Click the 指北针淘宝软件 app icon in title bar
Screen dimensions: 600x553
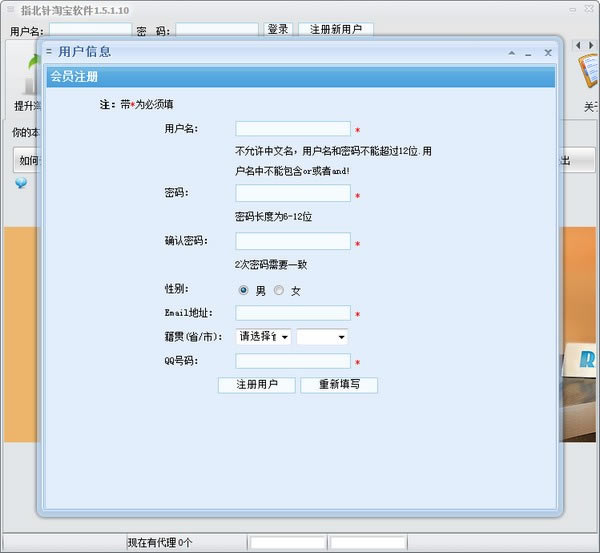10,10
